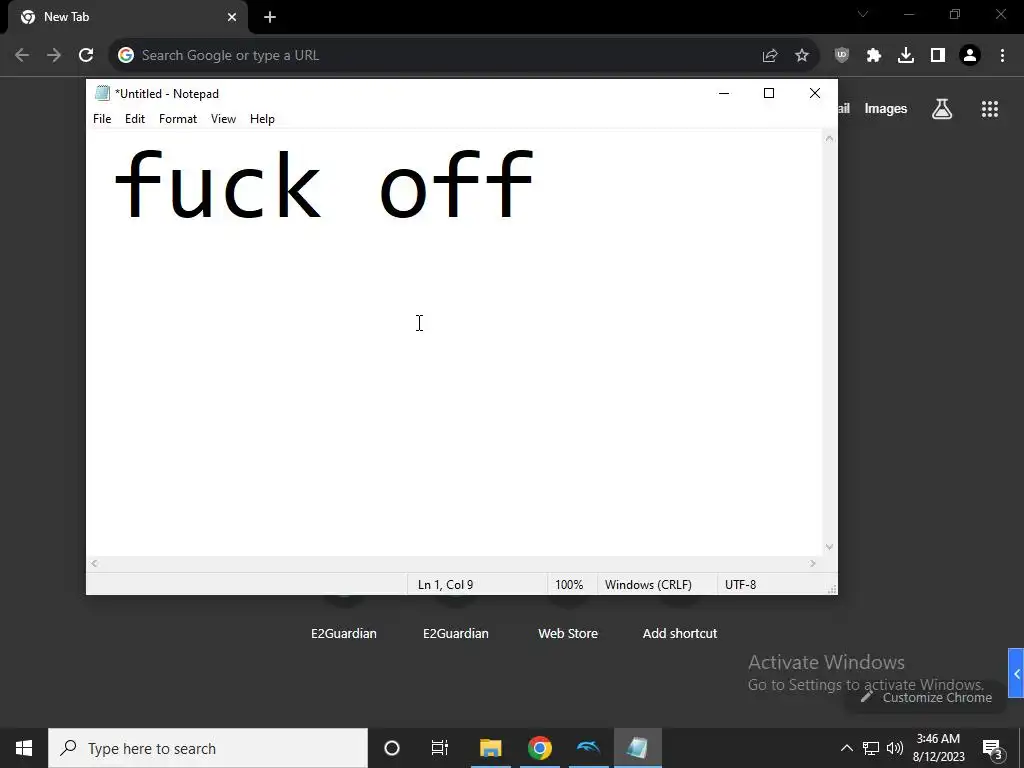Open the Images link on Google page
This screenshot has height=768, width=1024.
coord(886,109)
